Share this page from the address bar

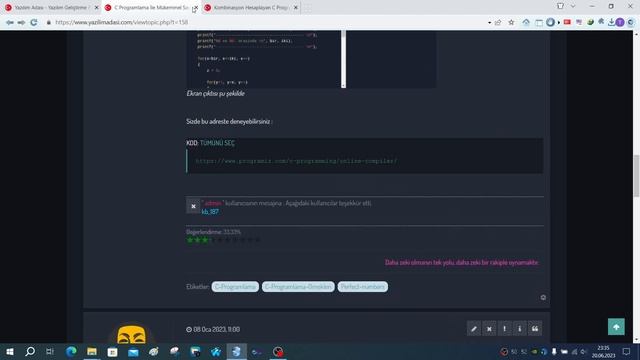pos(498,22)
